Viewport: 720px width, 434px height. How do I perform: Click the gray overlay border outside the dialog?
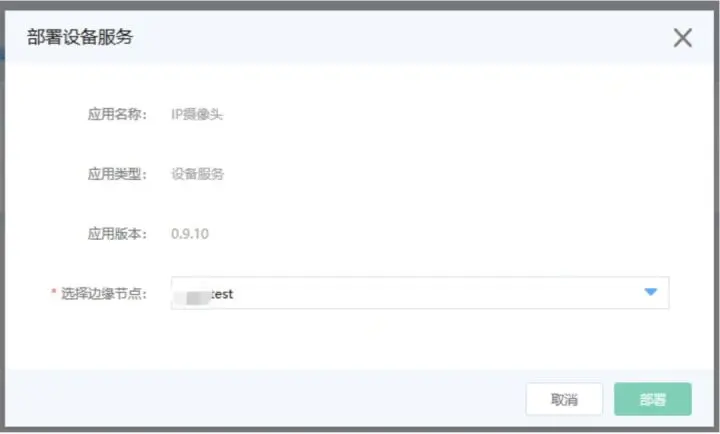[360, 5]
